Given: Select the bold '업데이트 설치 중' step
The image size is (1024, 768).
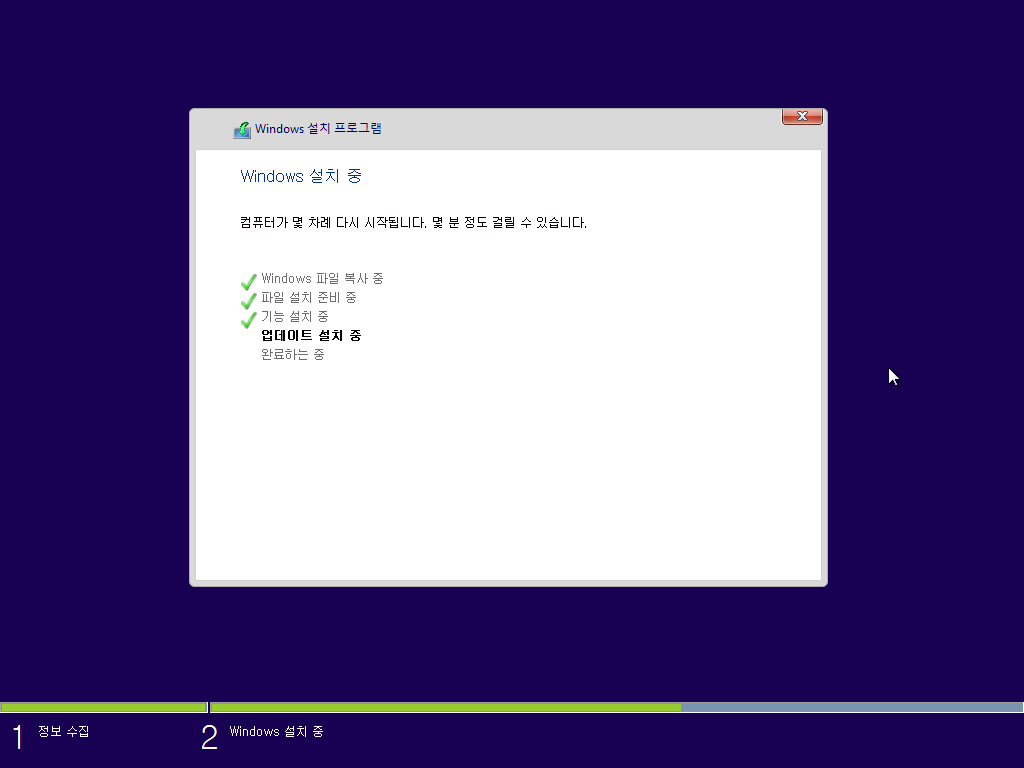Looking at the screenshot, I should click(x=311, y=336).
